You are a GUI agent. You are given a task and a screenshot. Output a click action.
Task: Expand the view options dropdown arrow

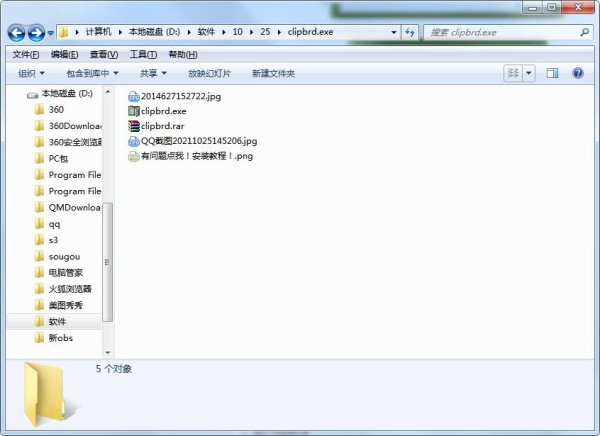pos(529,73)
